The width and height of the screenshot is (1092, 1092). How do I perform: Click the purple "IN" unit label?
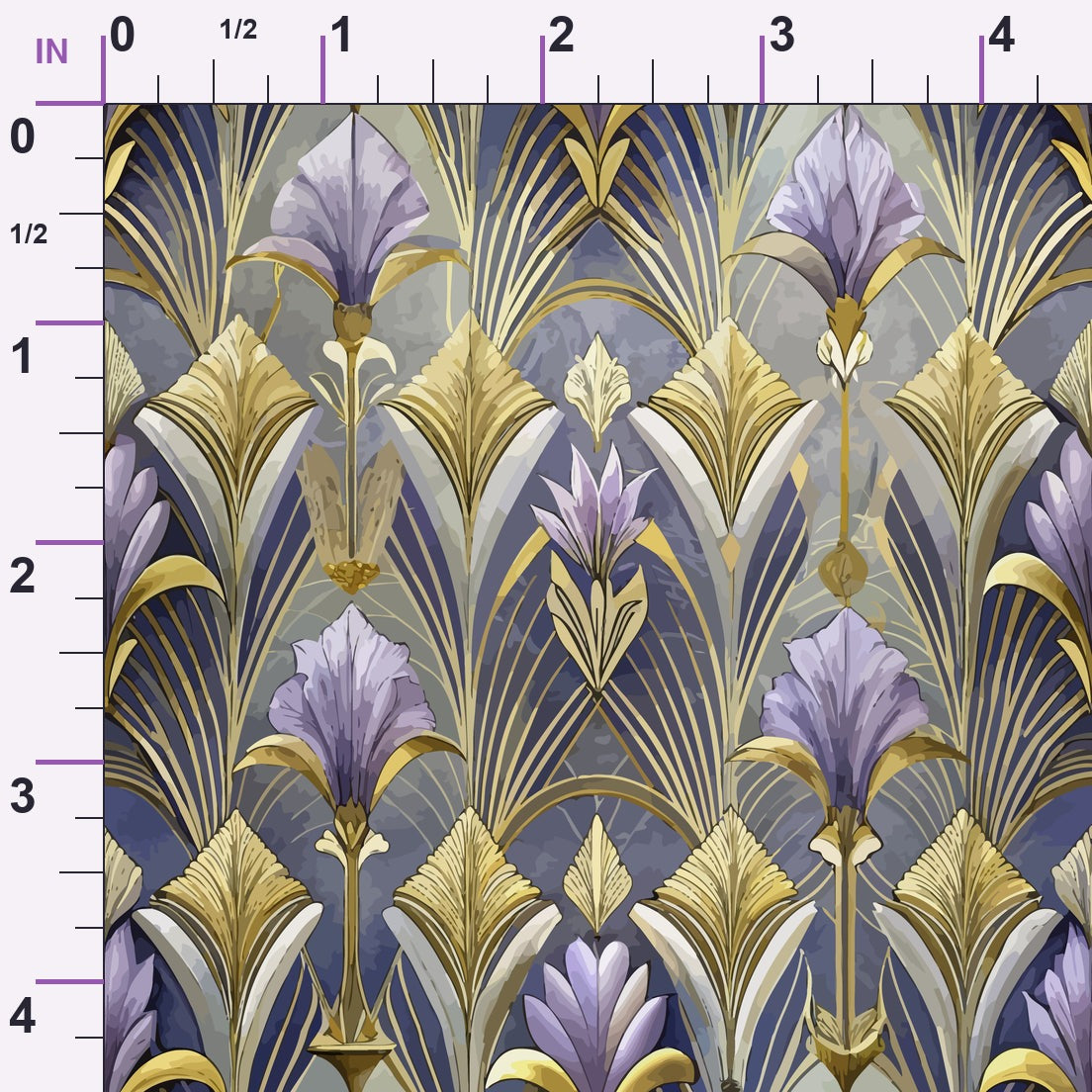pos(51,51)
